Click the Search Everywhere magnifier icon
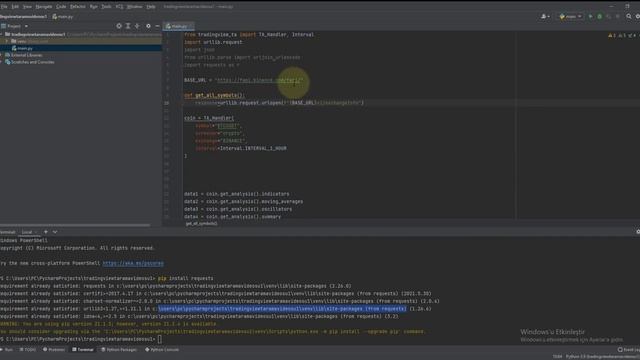The height and width of the screenshot is (360, 640). (x=629, y=17)
